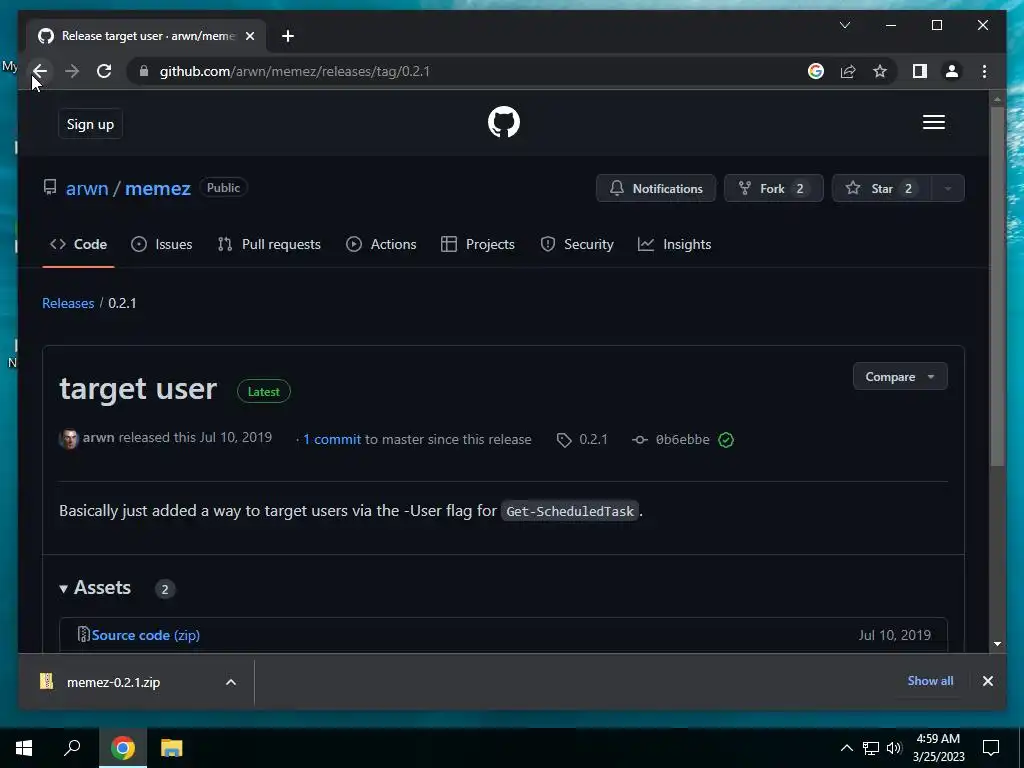Click the green verified check icon
The width and height of the screenshot is (1024, 768).
(x=726, y=440)
